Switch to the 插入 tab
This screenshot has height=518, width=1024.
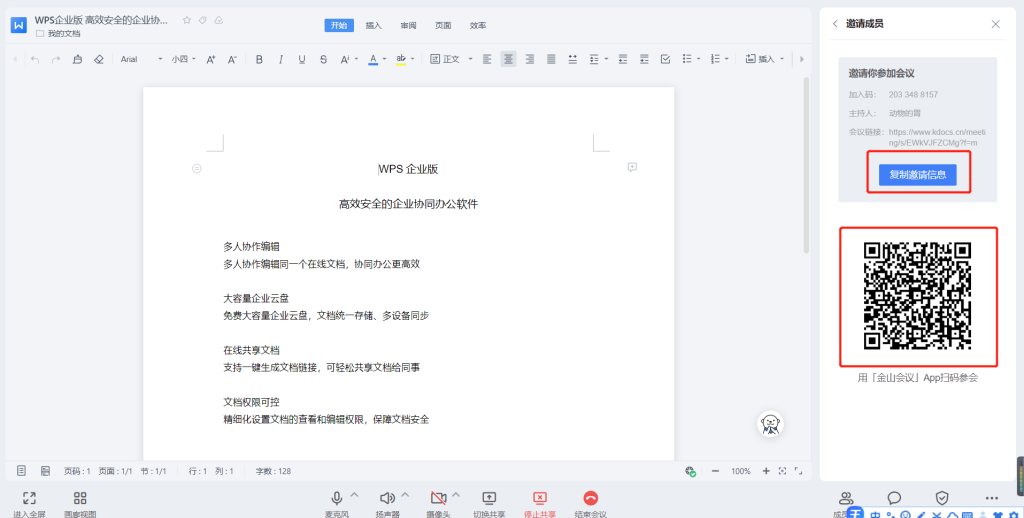[x=374, y=25]
